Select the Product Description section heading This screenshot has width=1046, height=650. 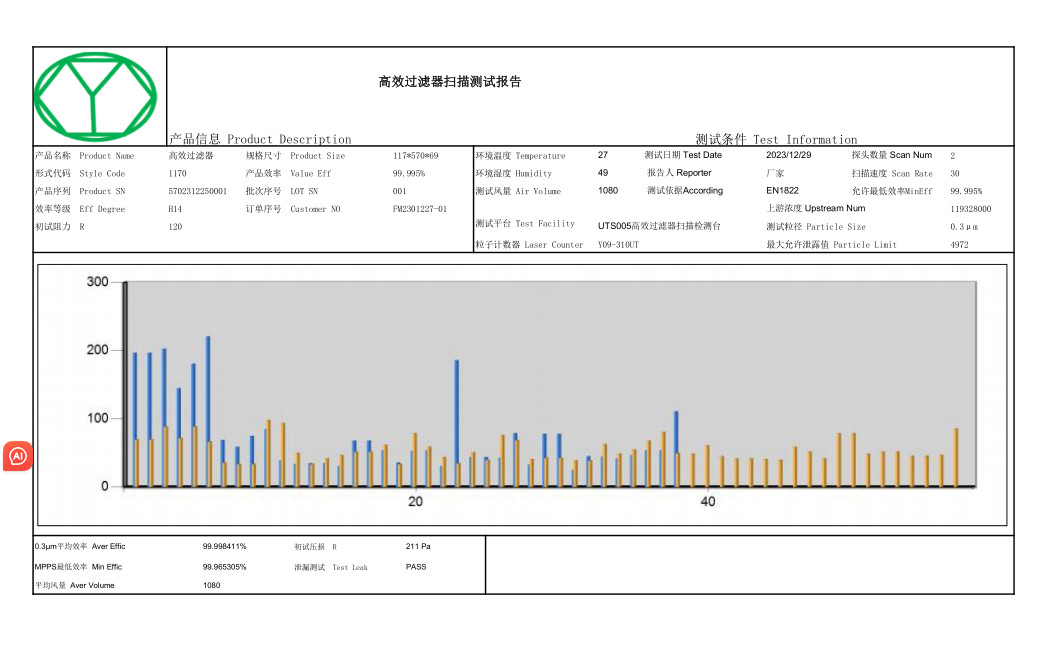[260, 139]
